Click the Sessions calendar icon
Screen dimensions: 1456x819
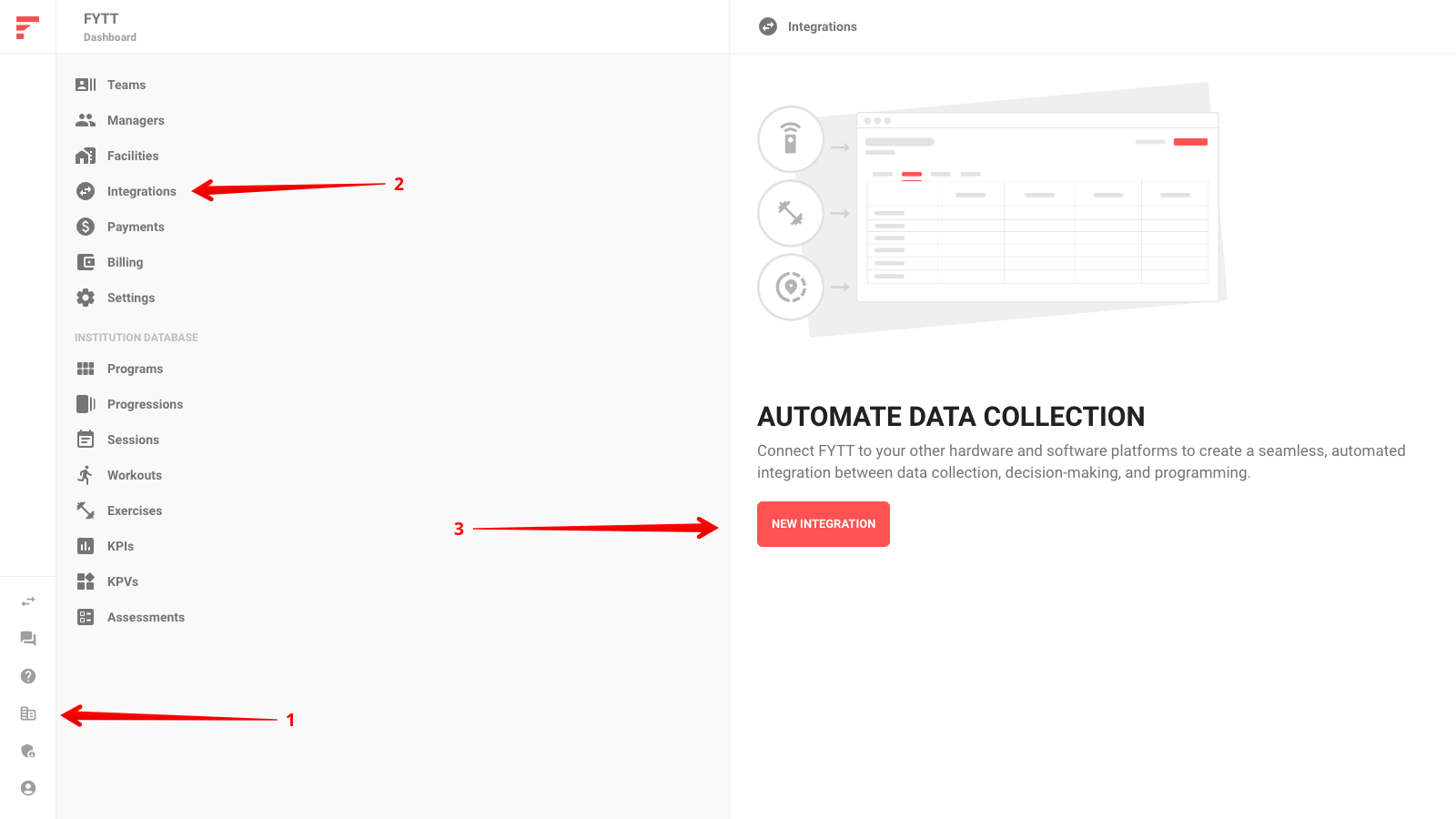click(86, 440)
